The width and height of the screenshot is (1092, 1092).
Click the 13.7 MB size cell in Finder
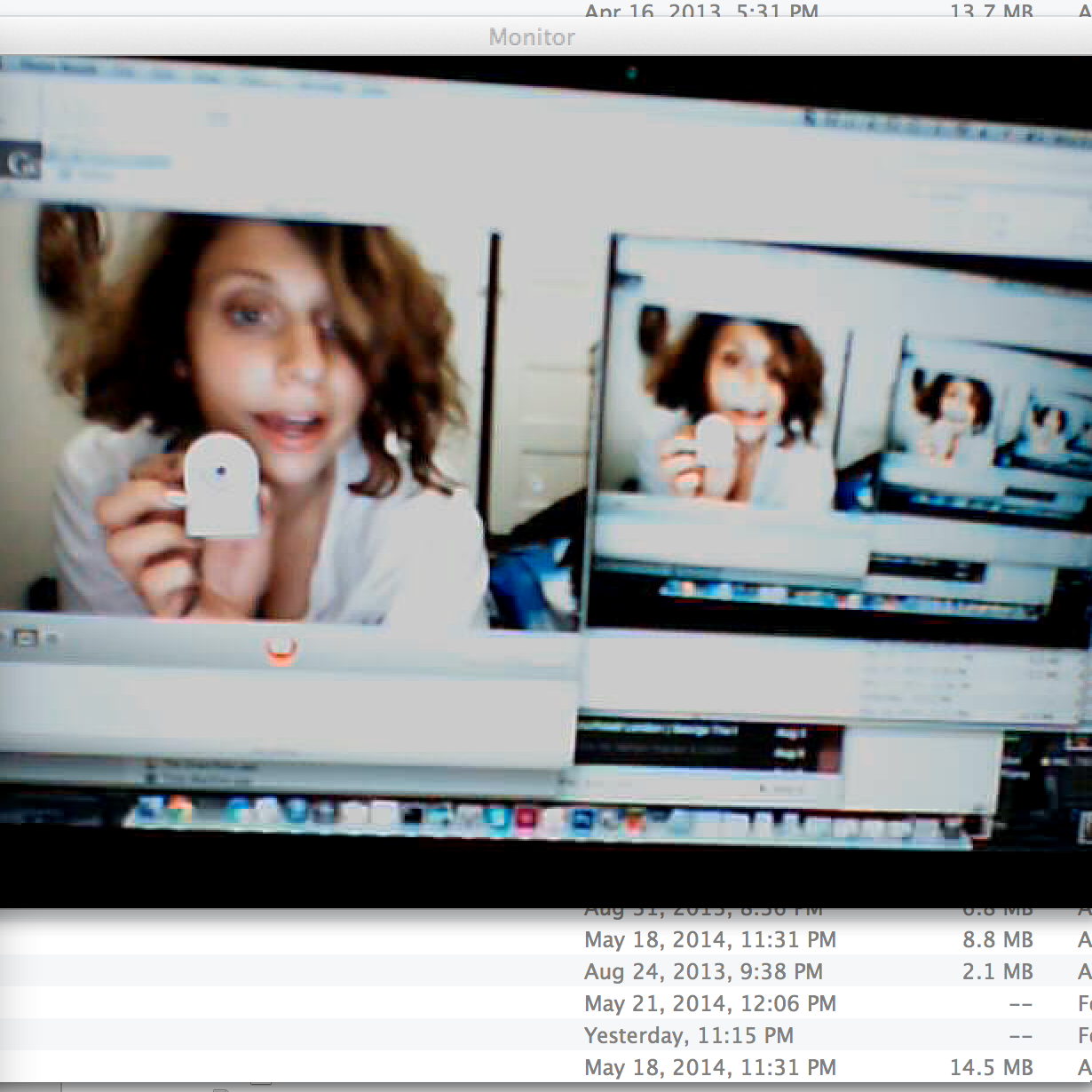click(992, 11)
